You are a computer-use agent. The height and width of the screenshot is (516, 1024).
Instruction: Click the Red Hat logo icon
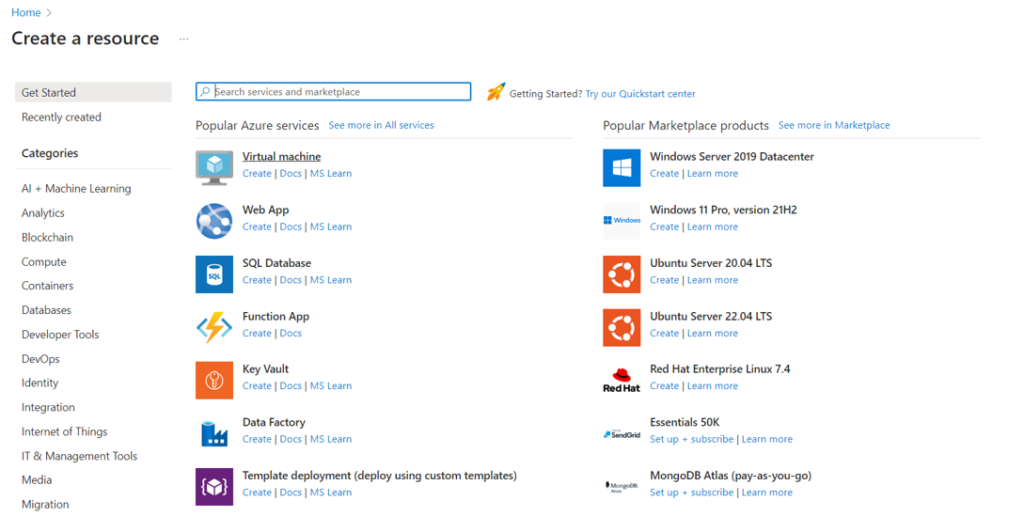(x=622, y=380)
